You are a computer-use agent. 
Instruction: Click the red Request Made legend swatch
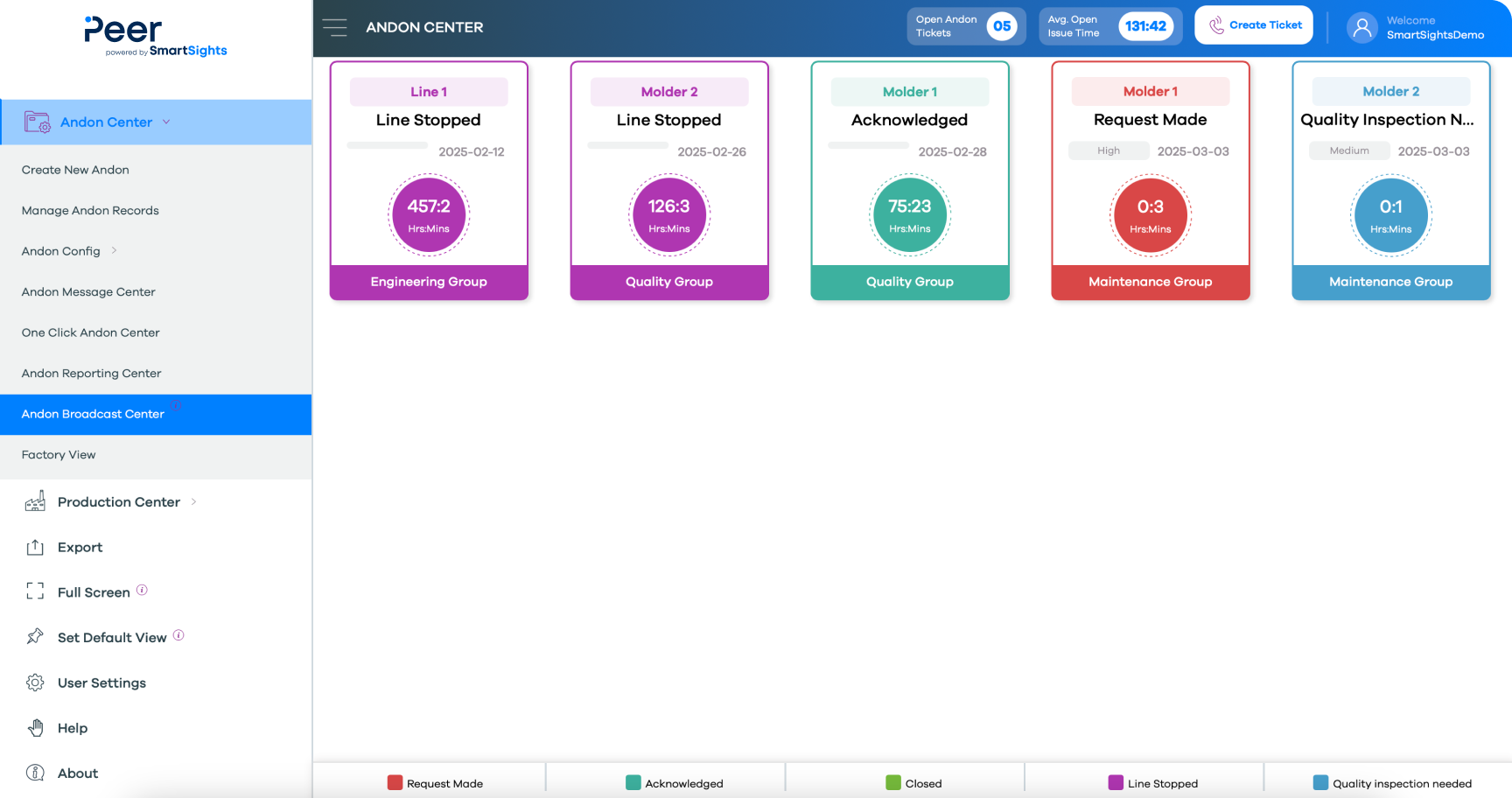(x=395, y=783)
